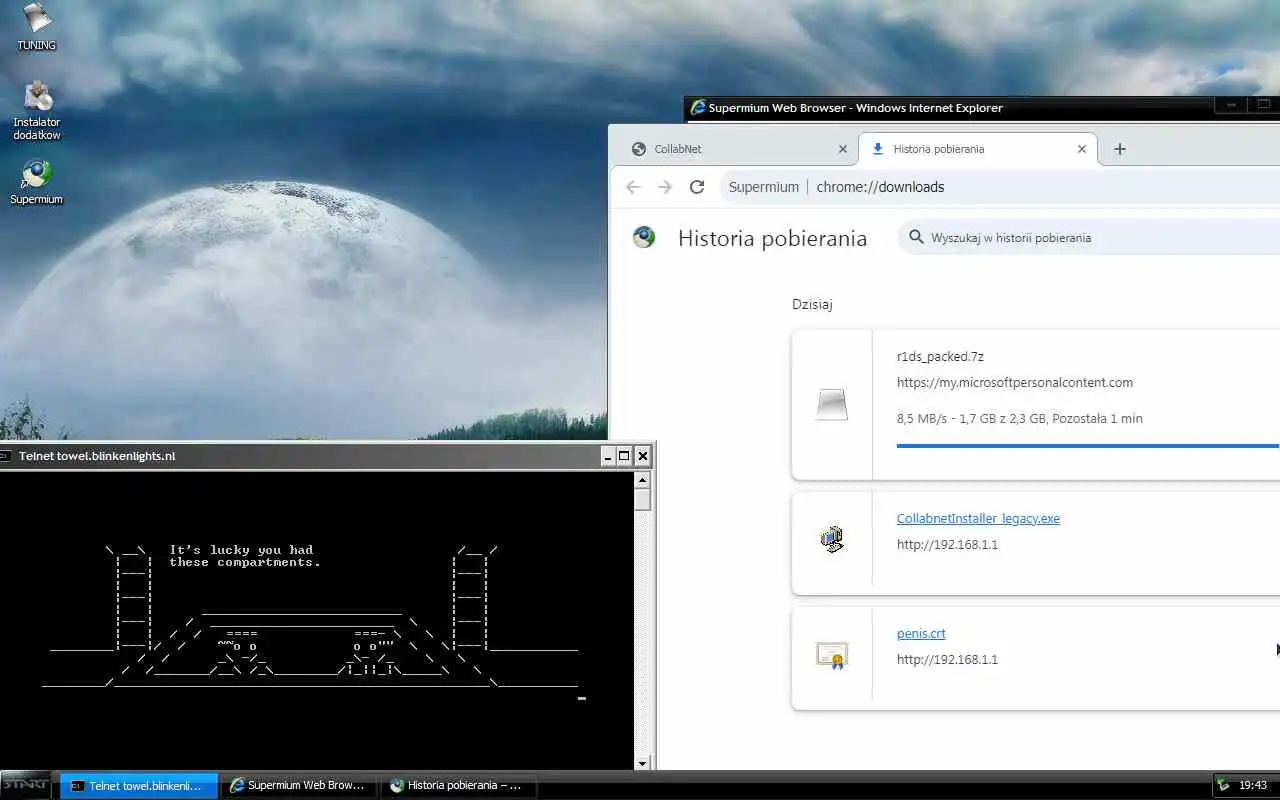Viewport: 1280px width, 800px height.
Task: Switch to Historia pobierania taskbar item
Action: 459,786
